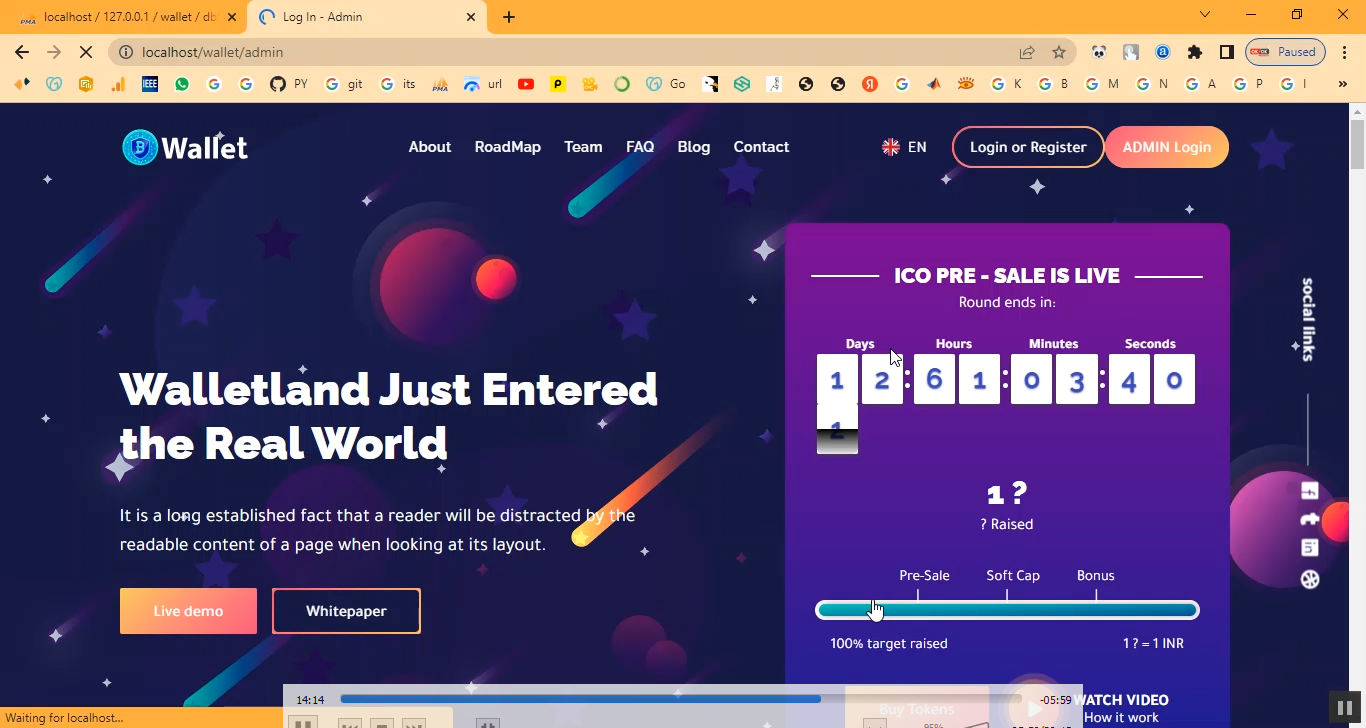Click the 'social links' vertical label
This screenshot has width=1366, height=728.
(1308, 319)
